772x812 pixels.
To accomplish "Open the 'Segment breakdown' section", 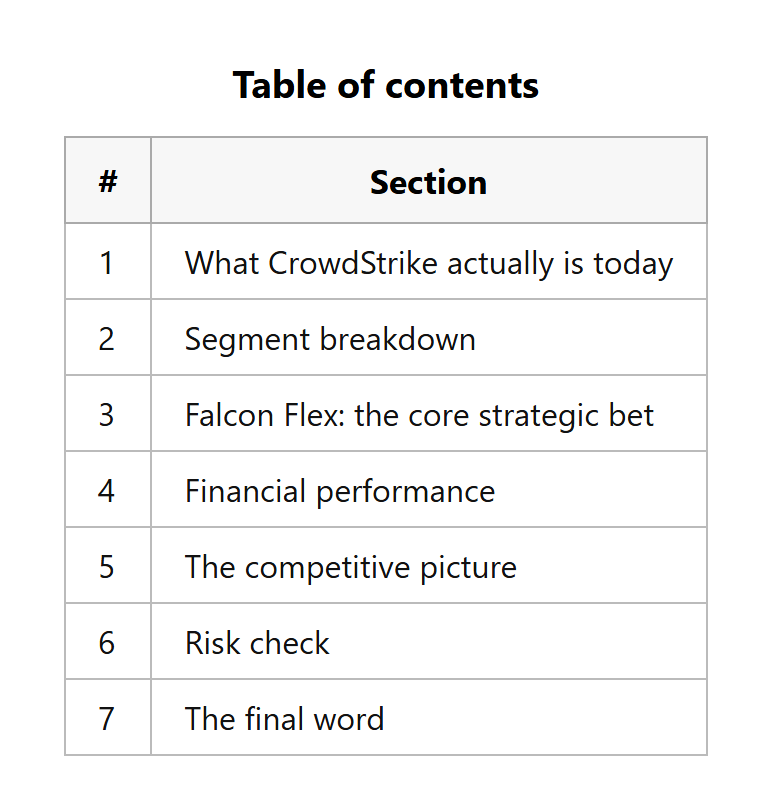I will [x=330, y=340].
